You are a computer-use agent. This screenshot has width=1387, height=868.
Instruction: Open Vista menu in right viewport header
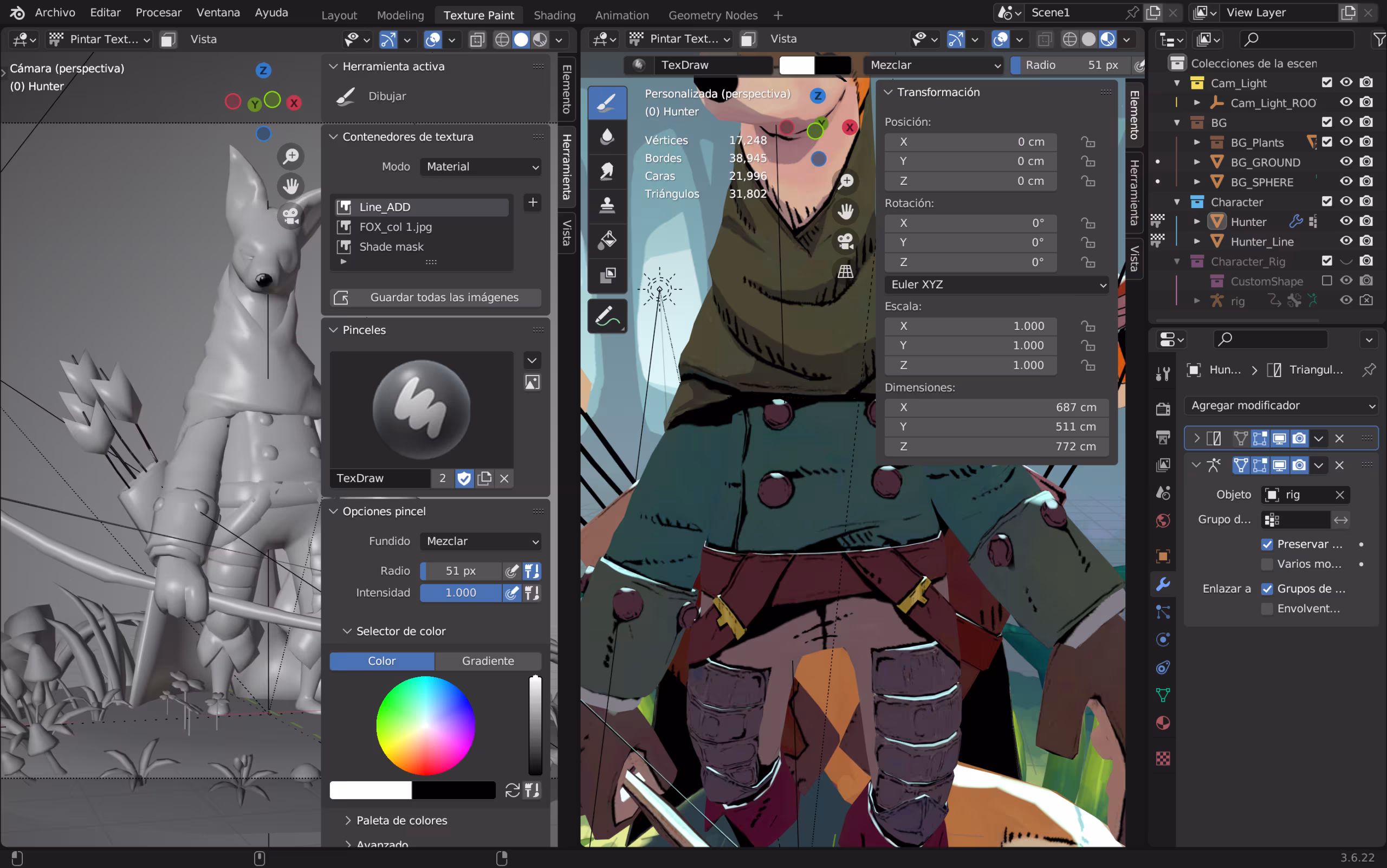[x=783, y=39]
